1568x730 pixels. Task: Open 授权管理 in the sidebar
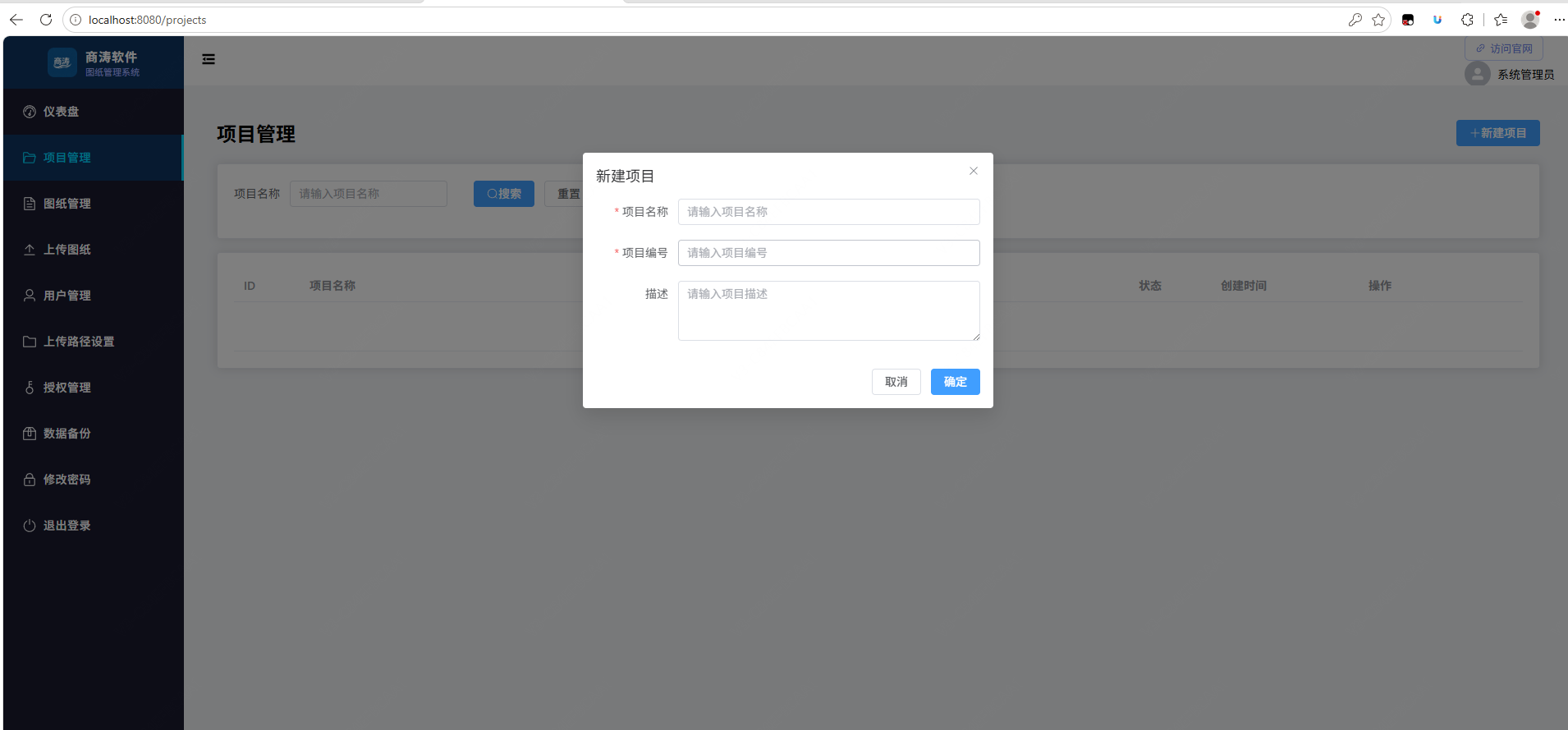point(93,388)
